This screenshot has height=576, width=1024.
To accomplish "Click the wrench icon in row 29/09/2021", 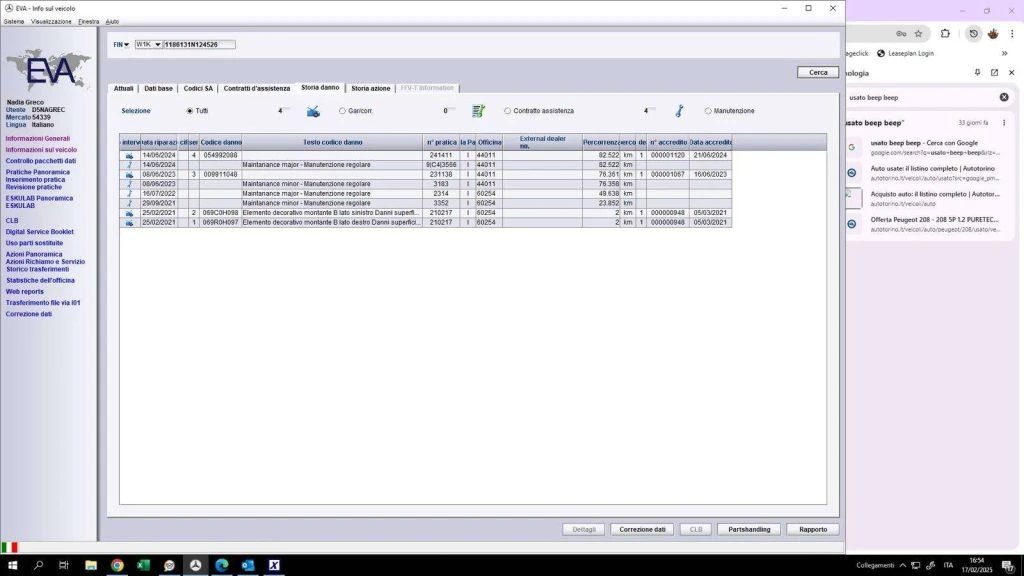I will pos(129,203).
